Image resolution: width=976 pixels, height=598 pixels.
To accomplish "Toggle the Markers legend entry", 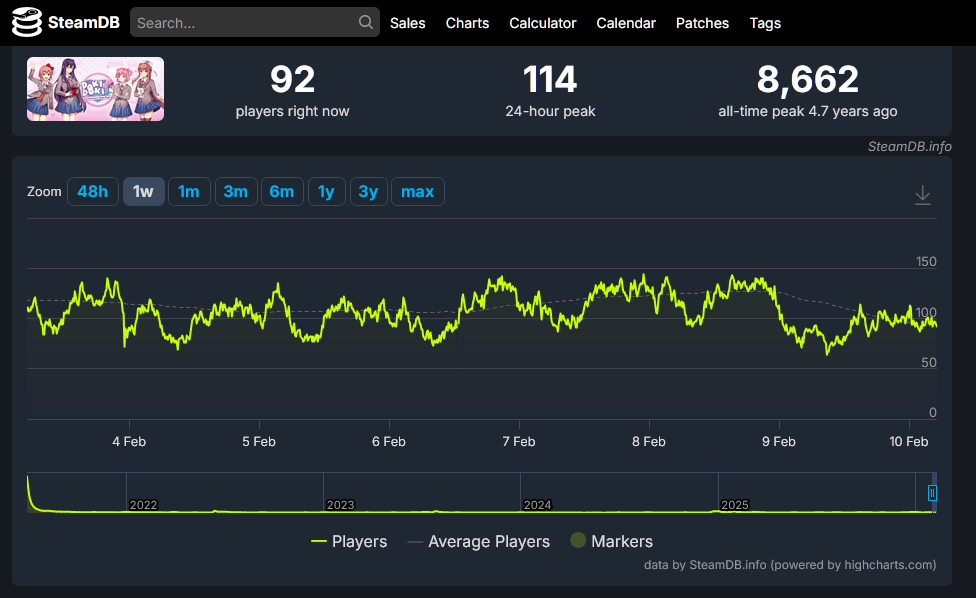I will click(x=612, y=541).
